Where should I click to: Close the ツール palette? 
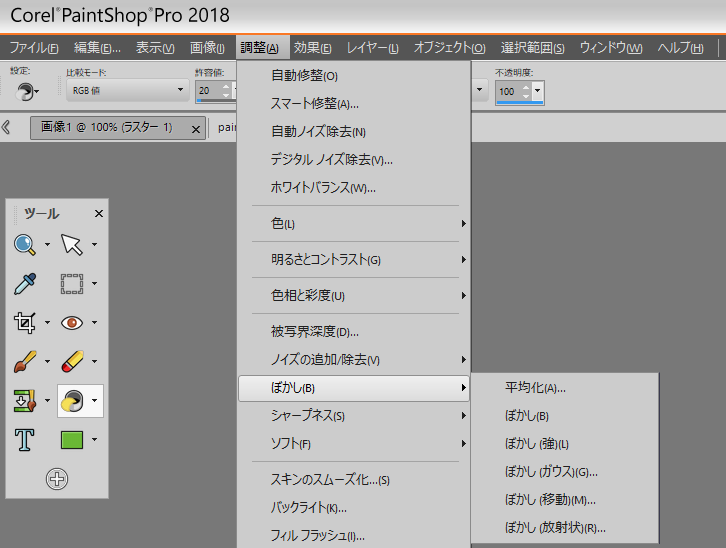click(x=99, y=213)
